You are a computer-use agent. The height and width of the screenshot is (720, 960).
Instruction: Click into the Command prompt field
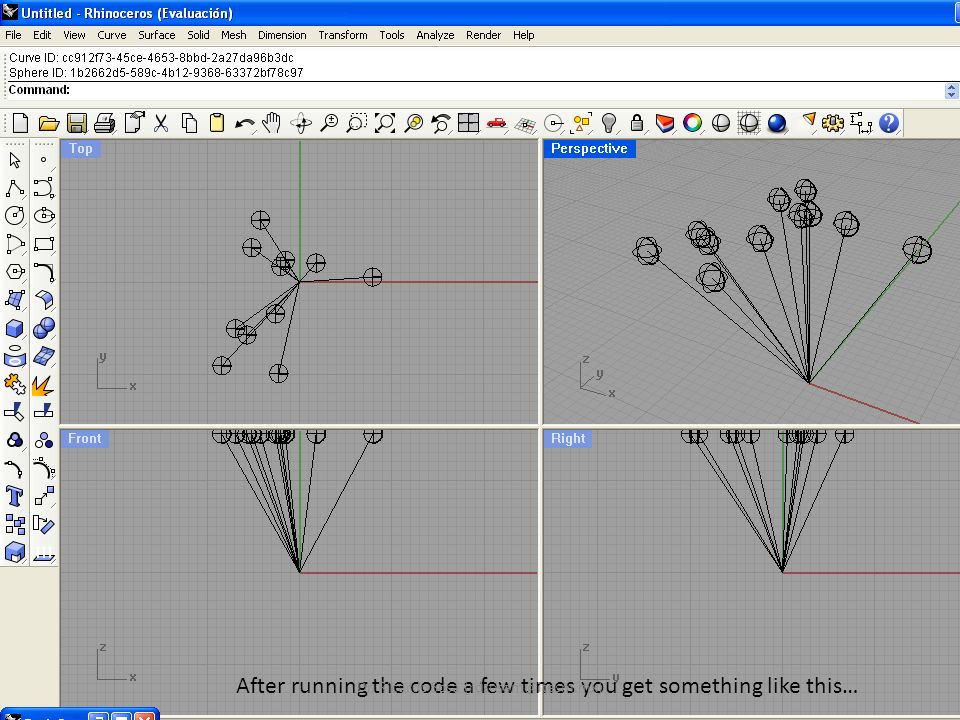[475, 90]
